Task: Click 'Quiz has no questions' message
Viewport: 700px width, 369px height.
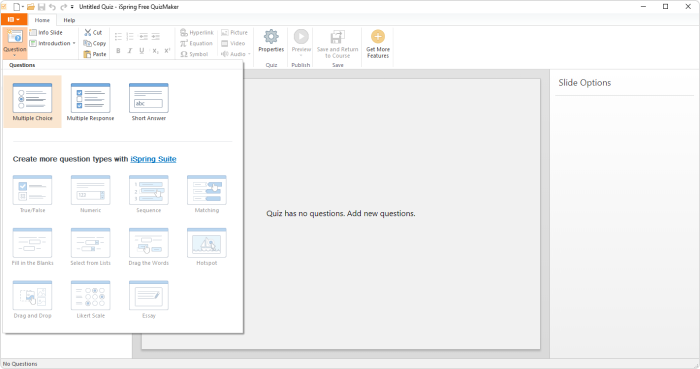Action: (x=341, y=214)
